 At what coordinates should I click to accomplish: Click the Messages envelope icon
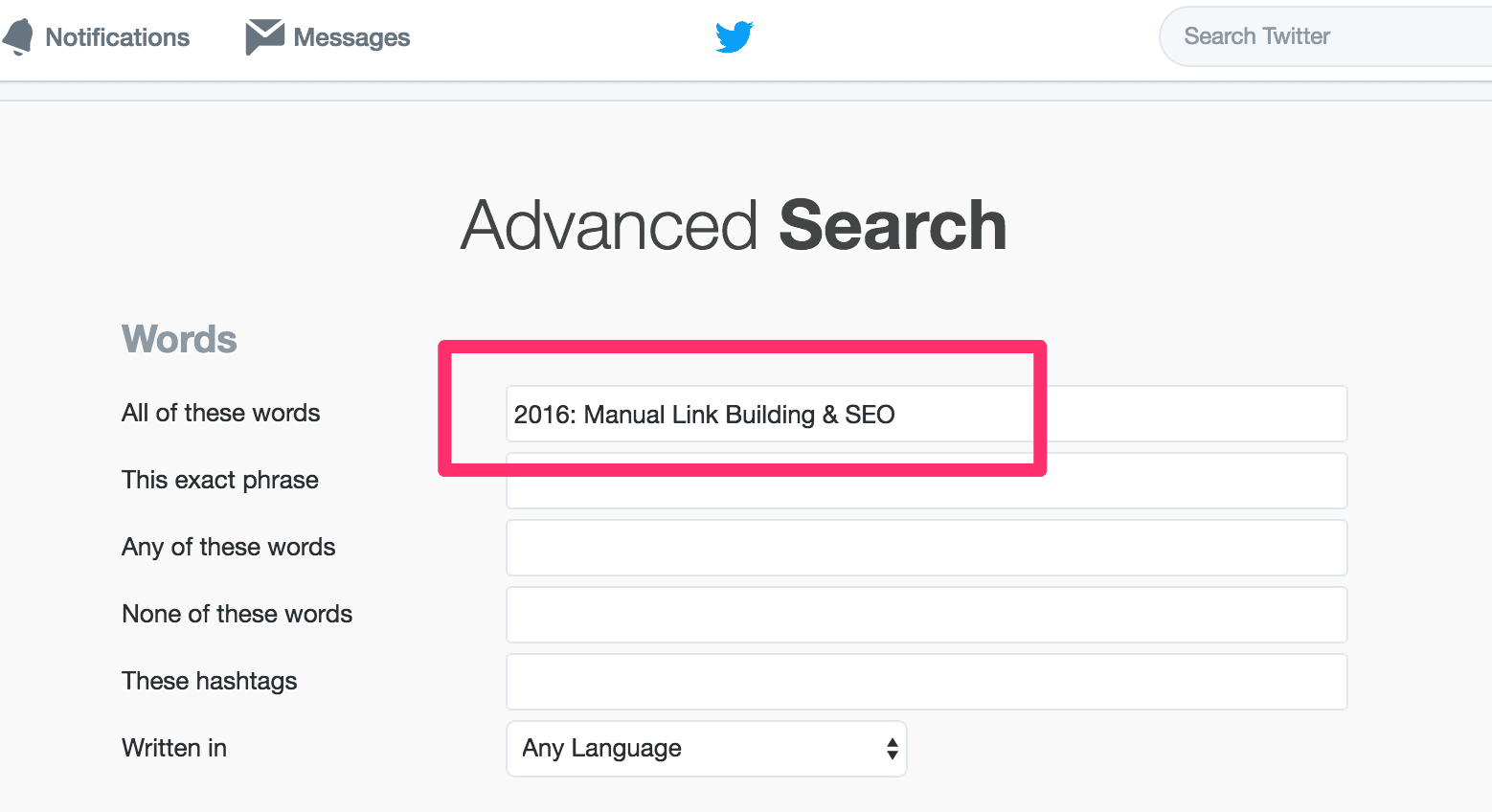(x=264, y=37)
